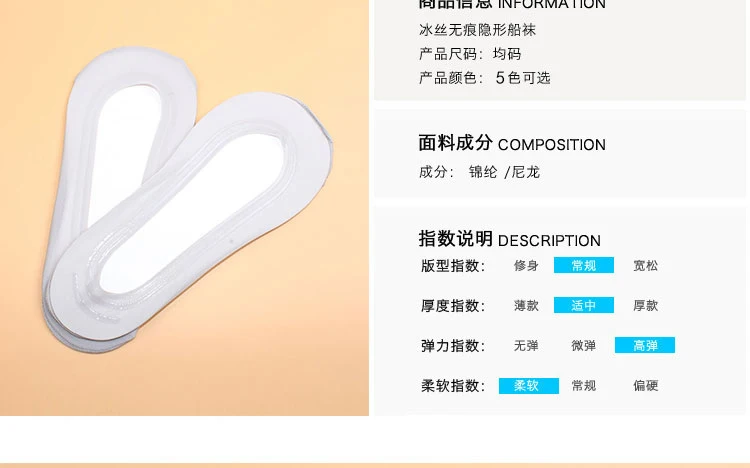This screenshot has width=750, height=468.
Task: Select 常规 in the softness row
Action: point(584,386)
